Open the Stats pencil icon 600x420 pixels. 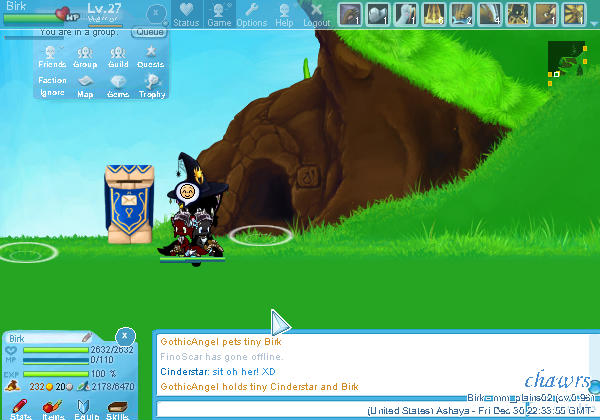point(20,408)
